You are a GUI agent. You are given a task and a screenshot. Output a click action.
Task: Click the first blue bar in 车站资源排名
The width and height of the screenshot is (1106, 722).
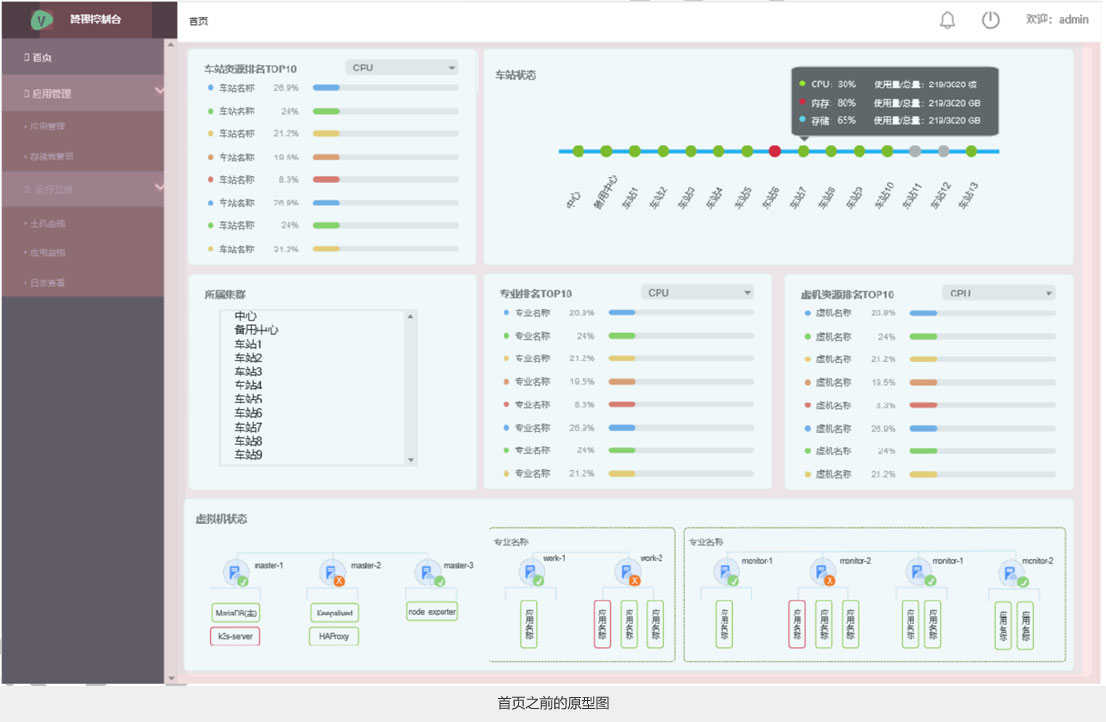click(x=326, y=88)
